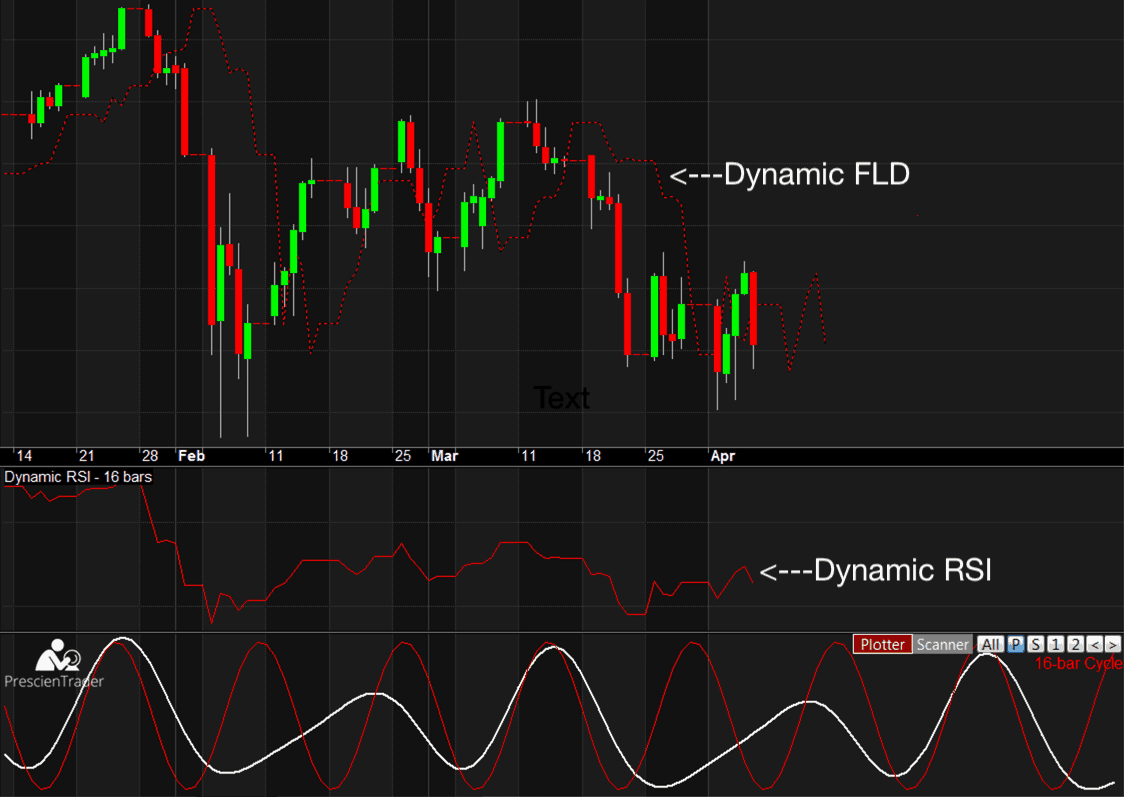Click the right arrow navigation button
The width and height of the screenshot is (1124, 797).
(x=1113, y=644)
